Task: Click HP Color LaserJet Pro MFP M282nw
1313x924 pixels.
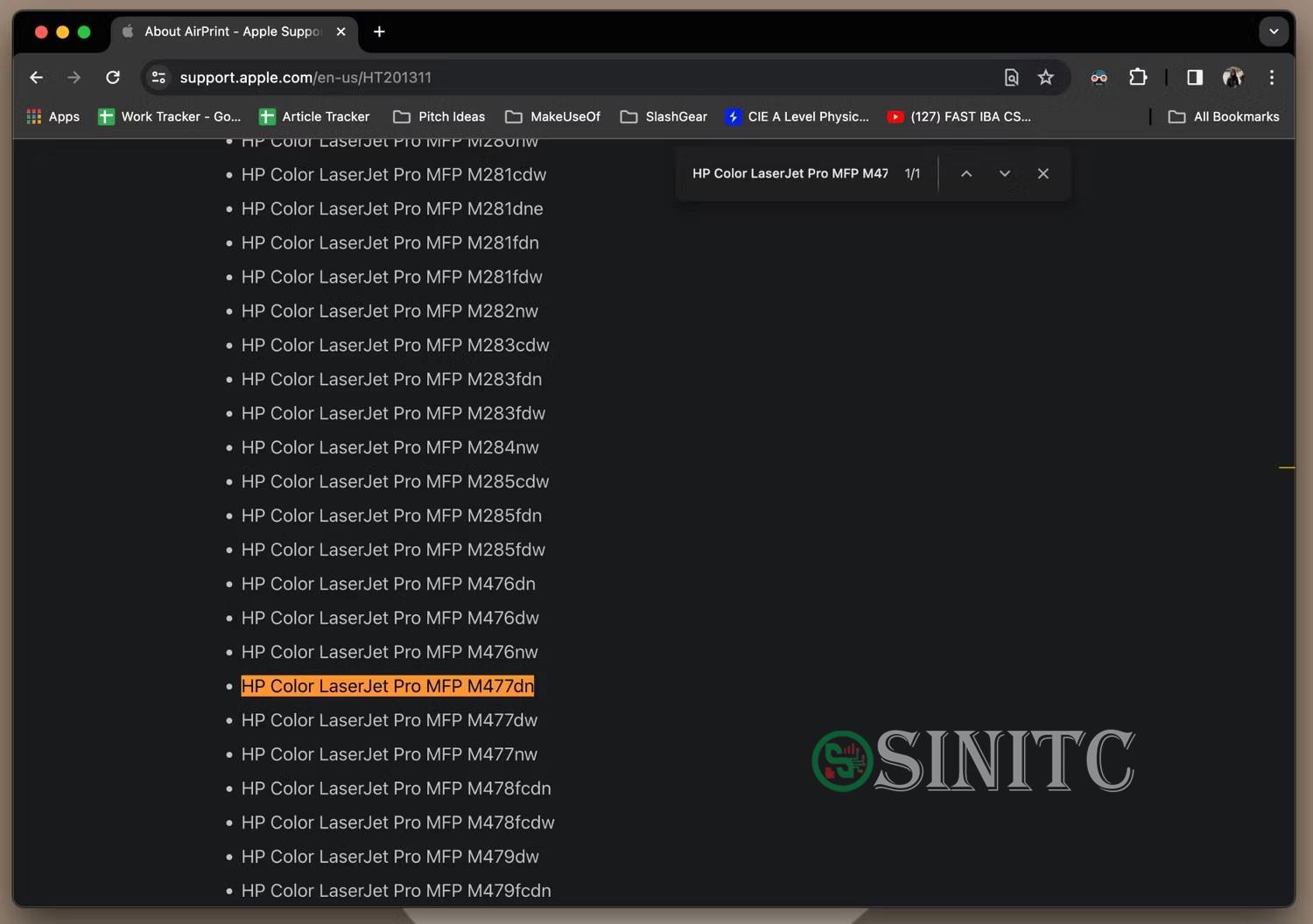Action: coord(390,311)
